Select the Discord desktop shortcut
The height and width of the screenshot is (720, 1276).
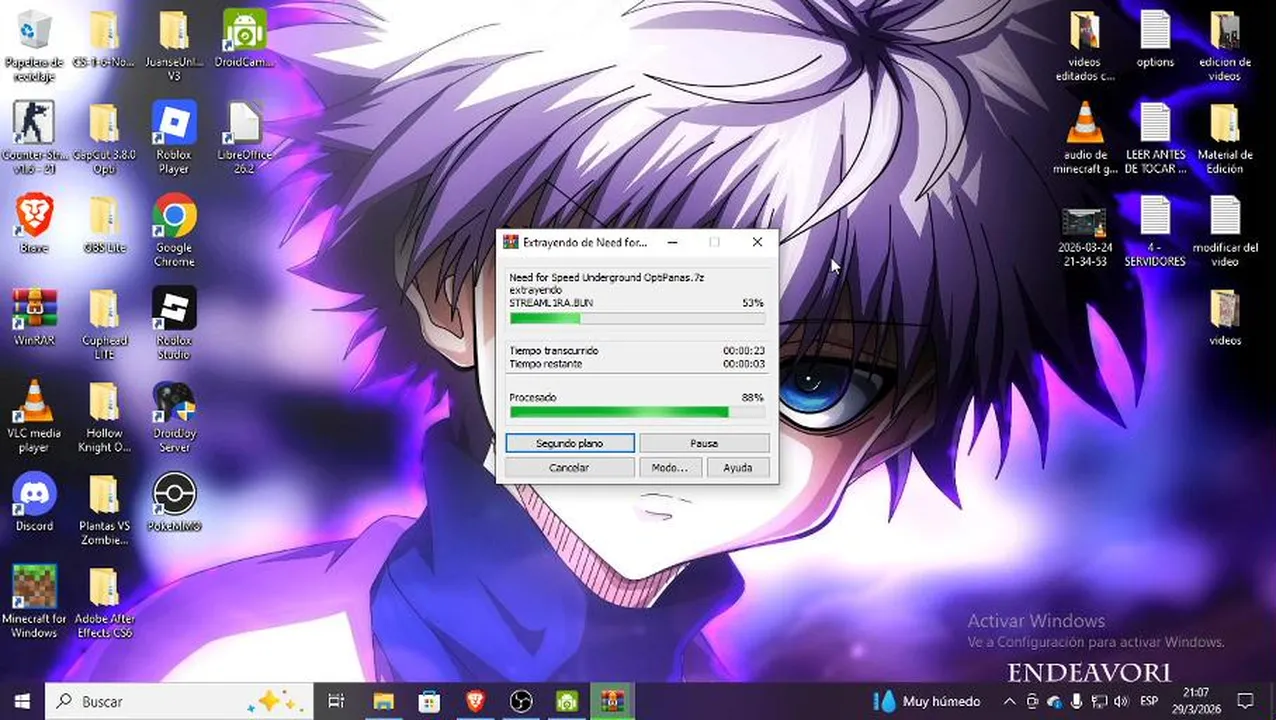[34, 502]
